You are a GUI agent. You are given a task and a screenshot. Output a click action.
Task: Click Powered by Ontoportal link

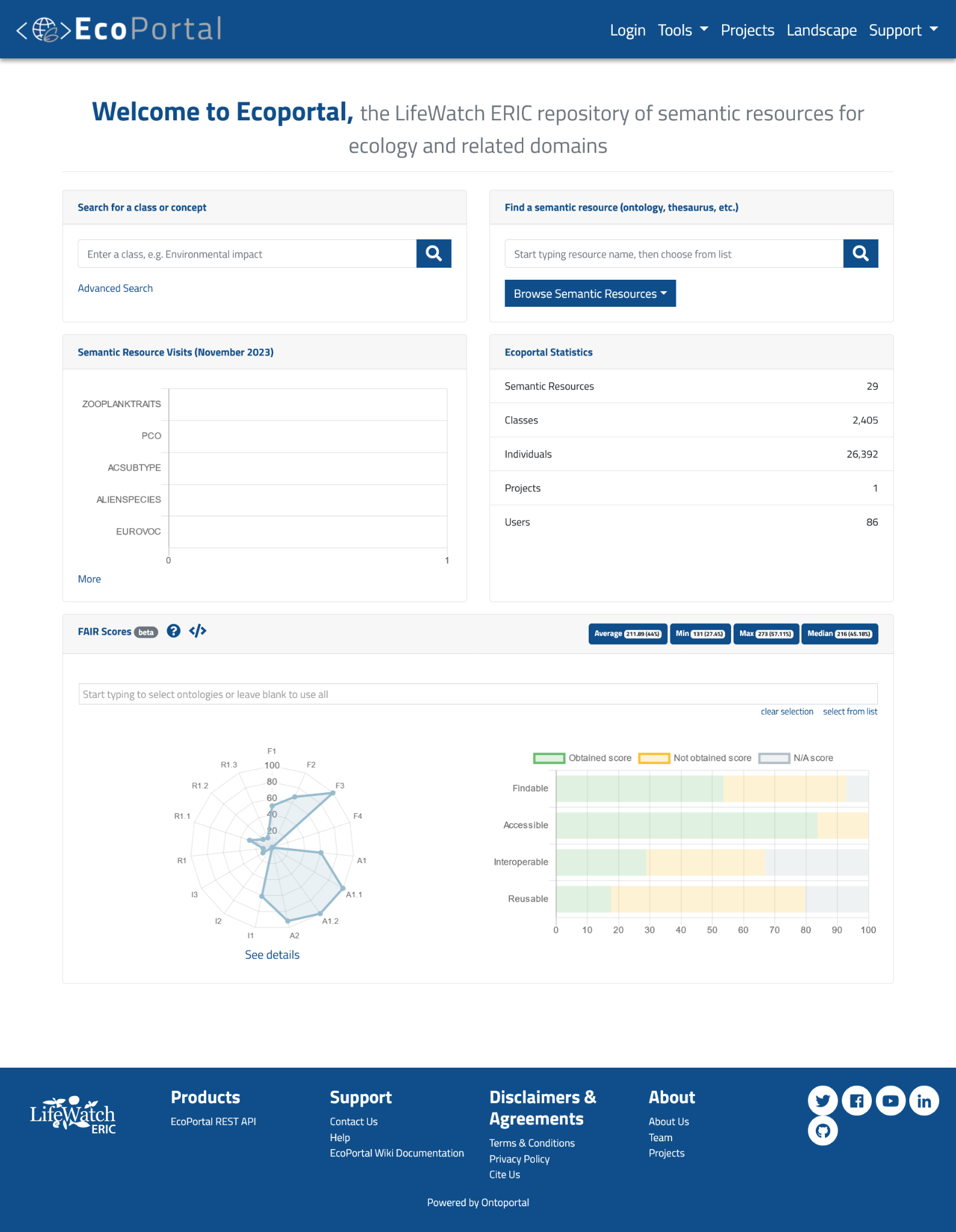coord(478,1203)
